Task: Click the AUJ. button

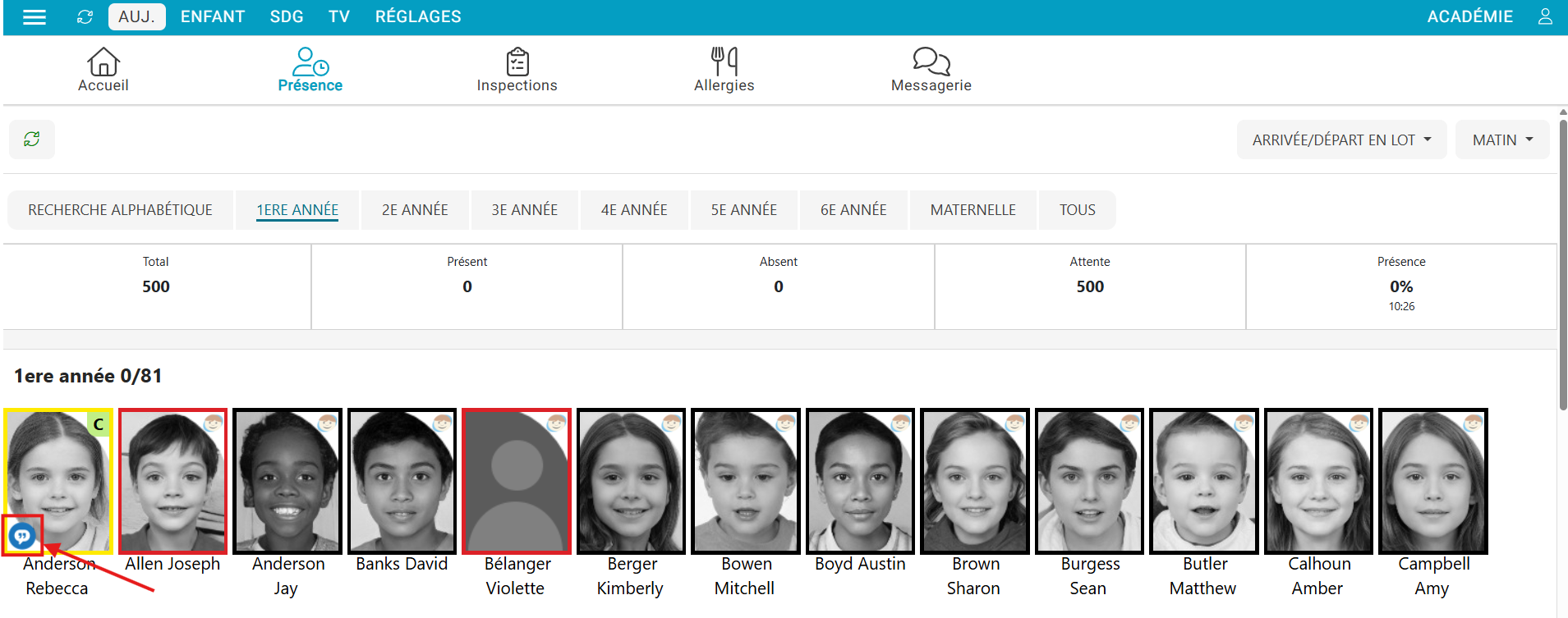Action: [x=136, y=17]
